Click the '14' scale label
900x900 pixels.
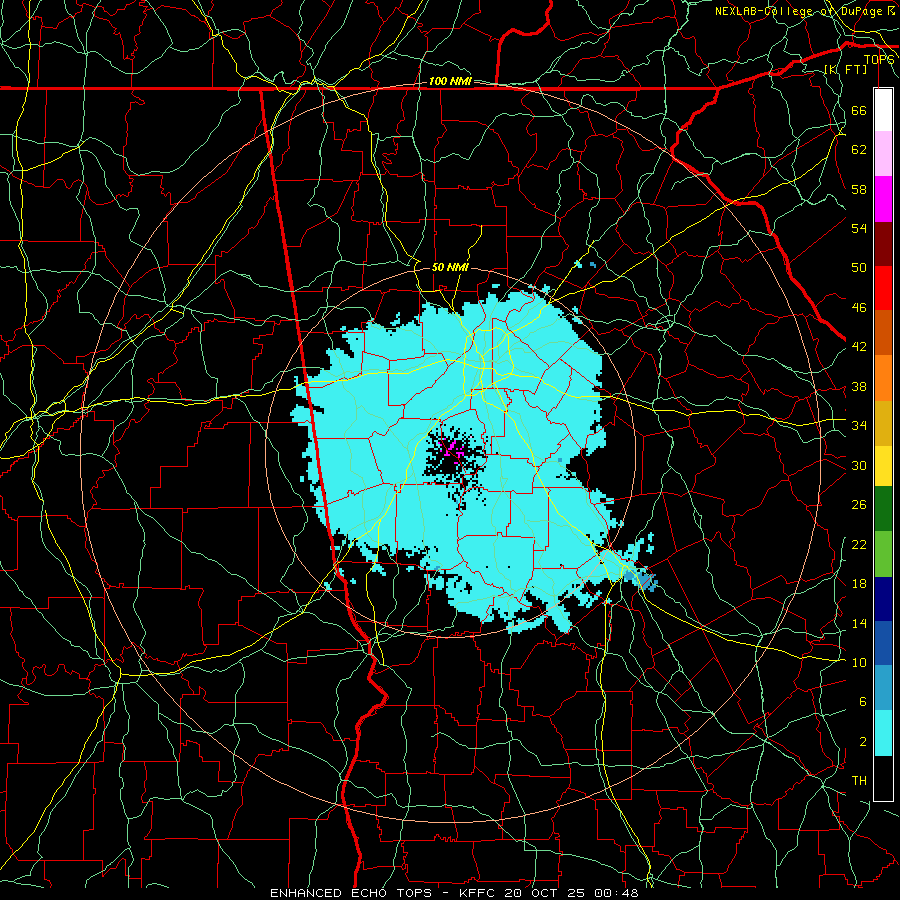coord(859,623)
